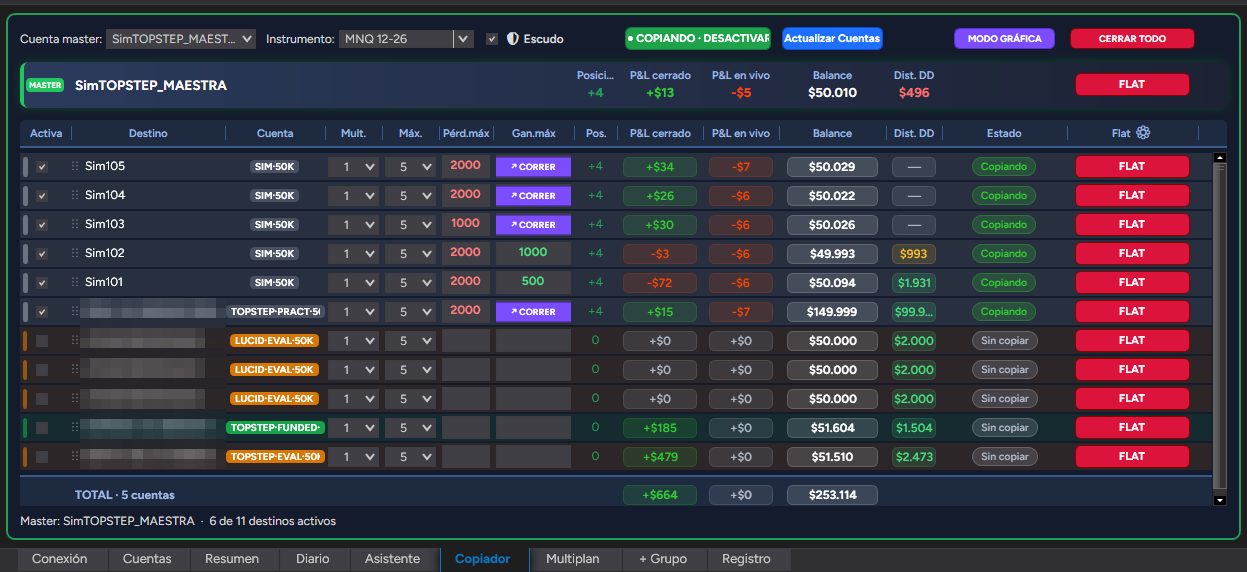
Task: Edit Gan.máx field of Sim102 showing 1000
Action: point(533,254)
